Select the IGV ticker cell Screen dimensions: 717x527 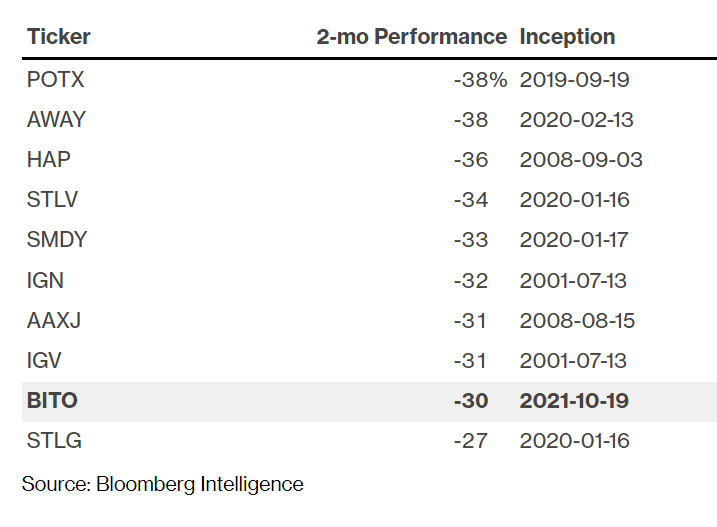(x=46, y=361)
